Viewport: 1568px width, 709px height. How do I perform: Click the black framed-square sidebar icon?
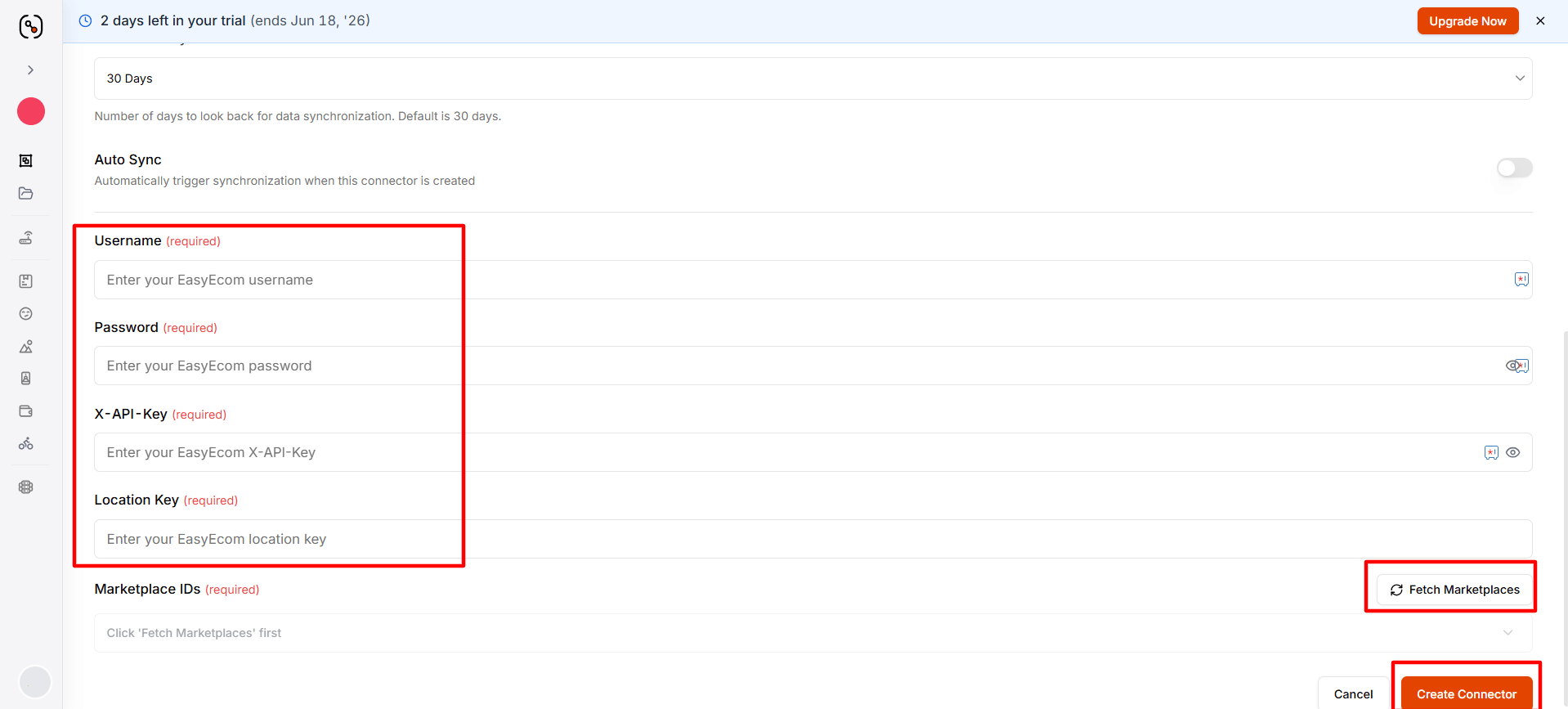(26, 160)
